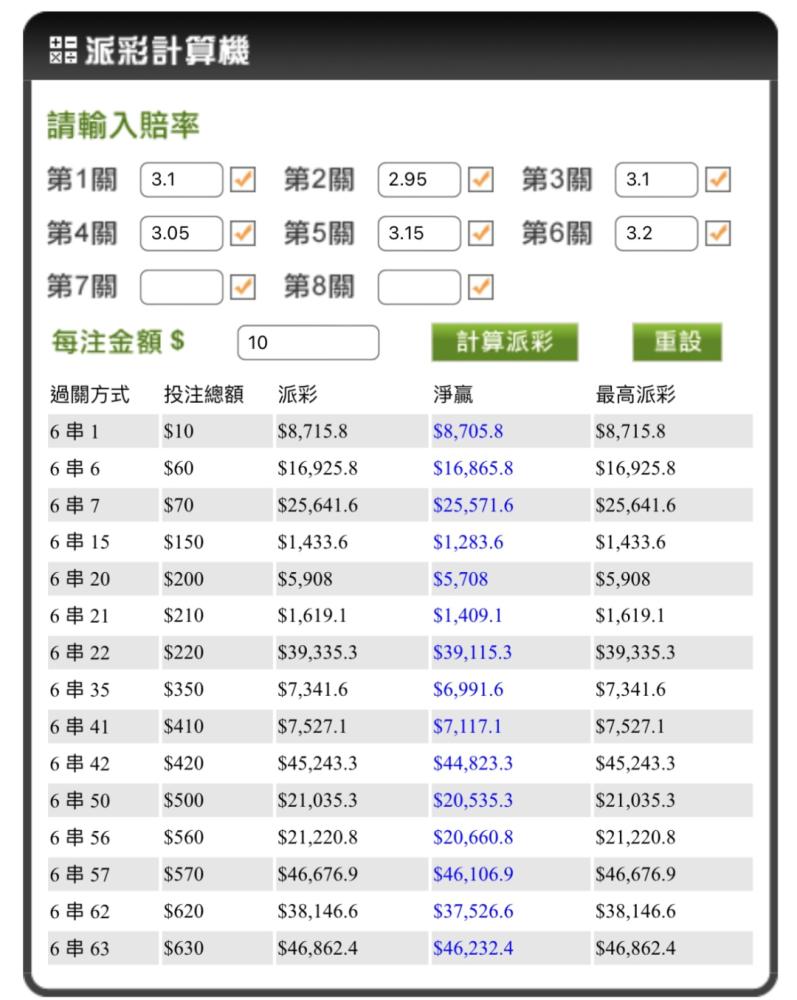This screenshot has width=797, height=1000.
Task: Click the 每注金額 input showing 10
Action: [308, 342]
